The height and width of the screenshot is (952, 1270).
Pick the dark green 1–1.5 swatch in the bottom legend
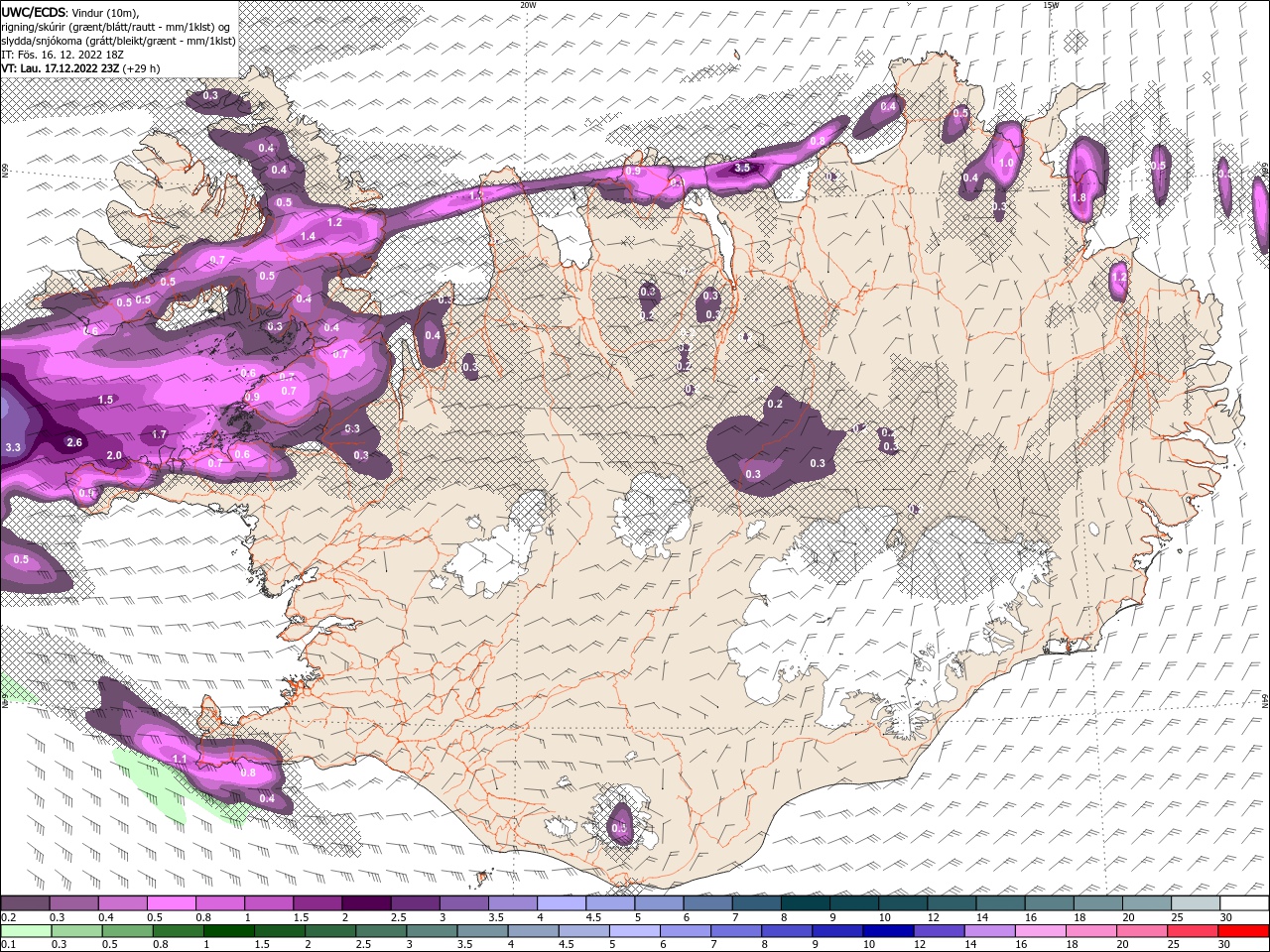point(228,931)
